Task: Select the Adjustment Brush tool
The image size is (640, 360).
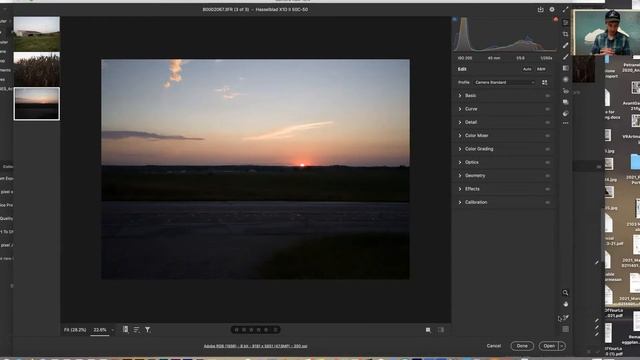Action: tap(565, 57)
